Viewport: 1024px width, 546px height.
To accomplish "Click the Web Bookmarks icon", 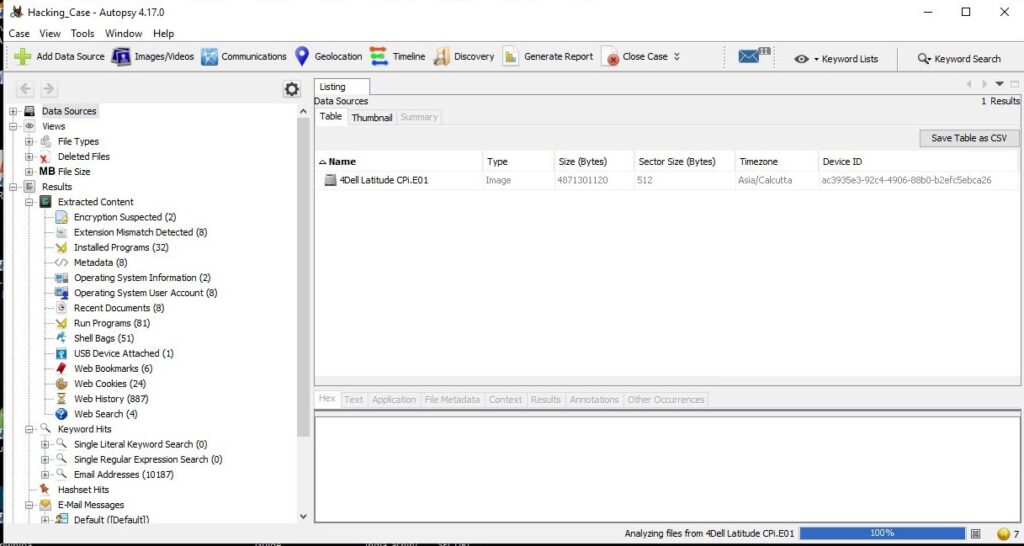I will [61, 368].
